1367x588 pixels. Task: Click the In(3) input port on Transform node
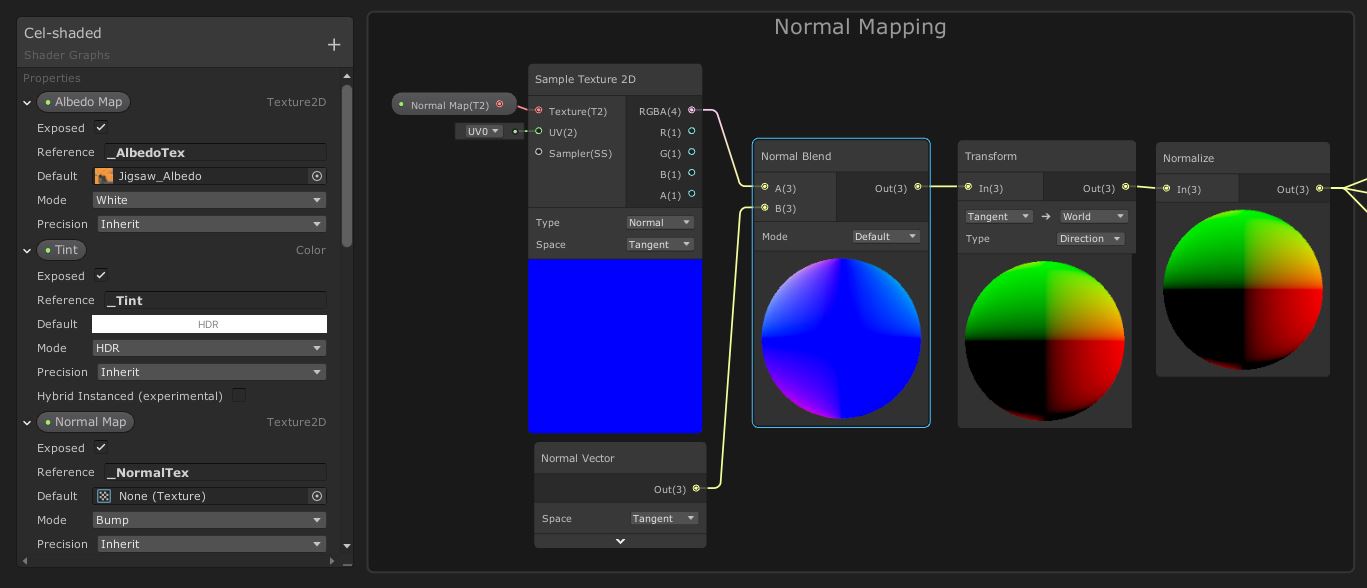point(968,187)
